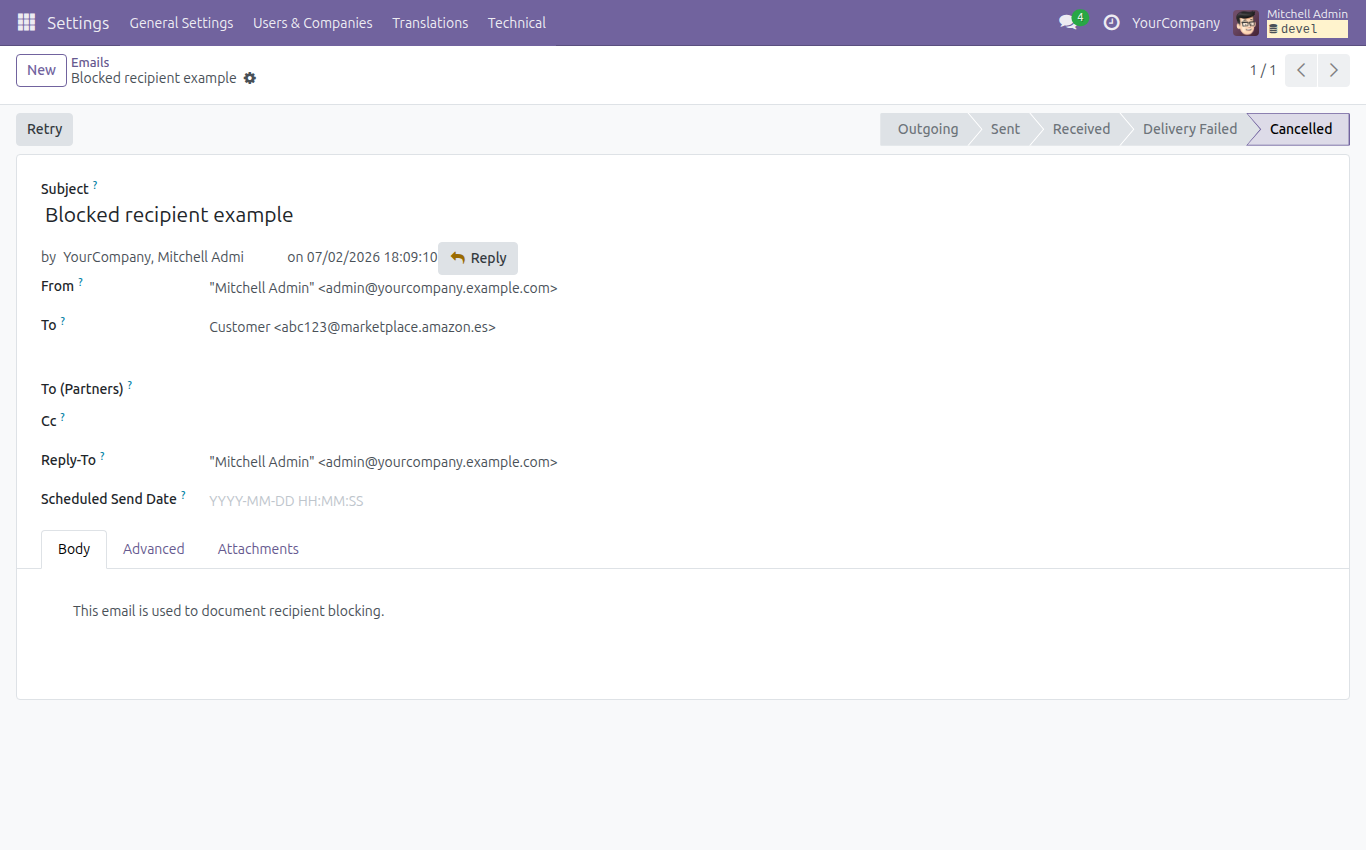Open Translations menu
The width and height of the screenshot is (1366, 850).
430,22
